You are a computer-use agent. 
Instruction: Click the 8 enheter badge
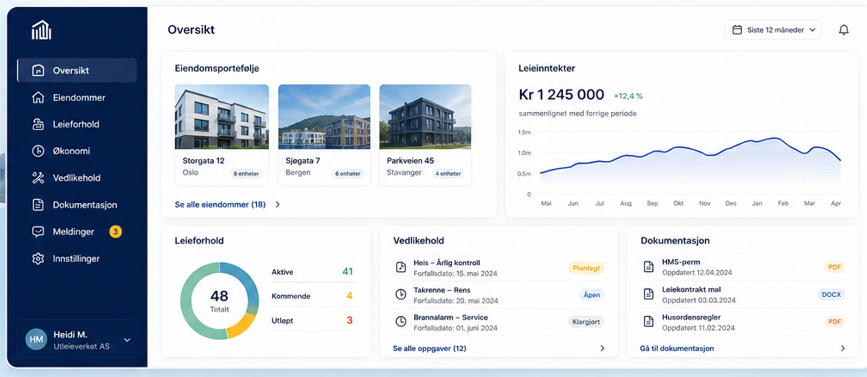point(247,174)
